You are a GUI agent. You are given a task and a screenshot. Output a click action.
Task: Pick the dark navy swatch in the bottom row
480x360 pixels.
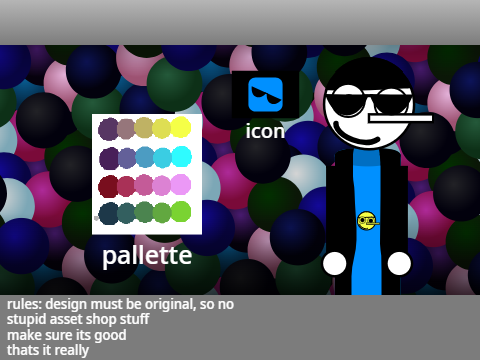(108, 214)
